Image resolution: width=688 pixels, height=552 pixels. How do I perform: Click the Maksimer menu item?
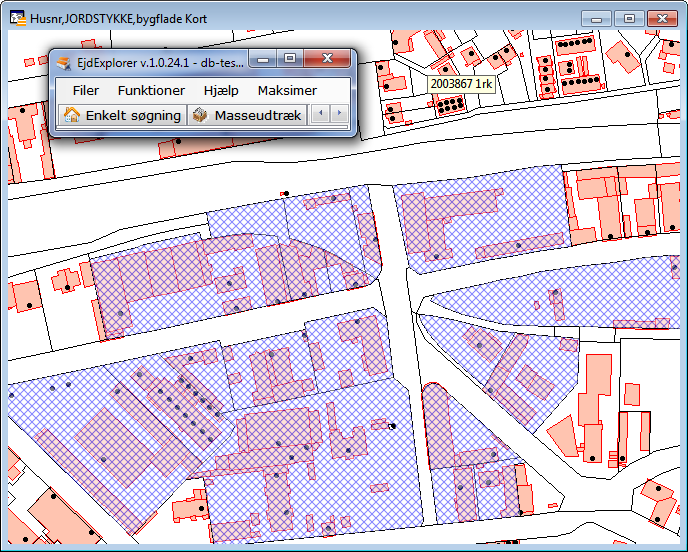(287, 90)
